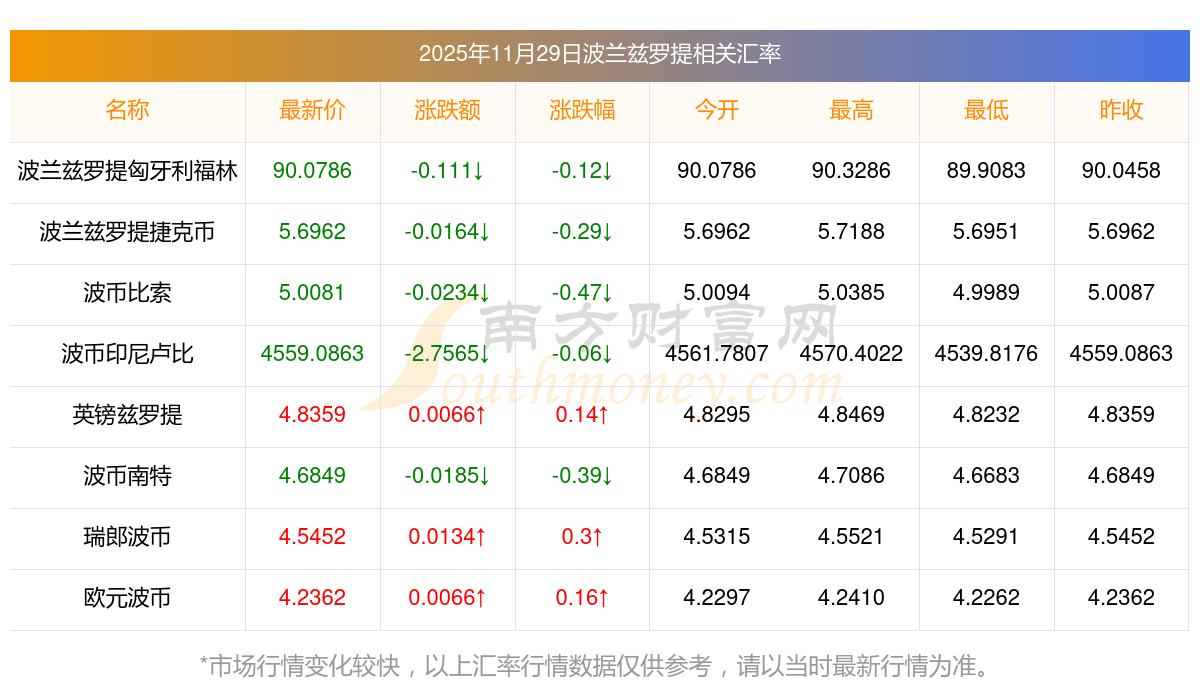Select the 涨跌额 column header
1200x697 pixels.
(x=447, y=110)
